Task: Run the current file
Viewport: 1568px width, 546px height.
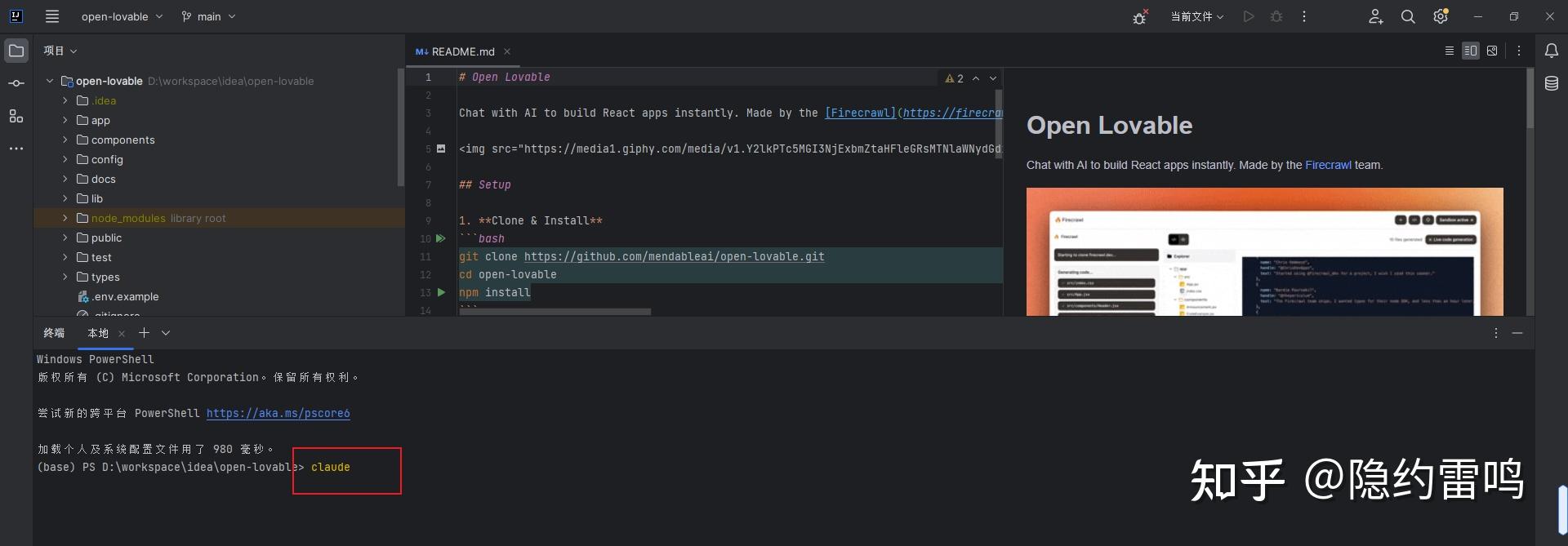Action: pos(1248,16)
